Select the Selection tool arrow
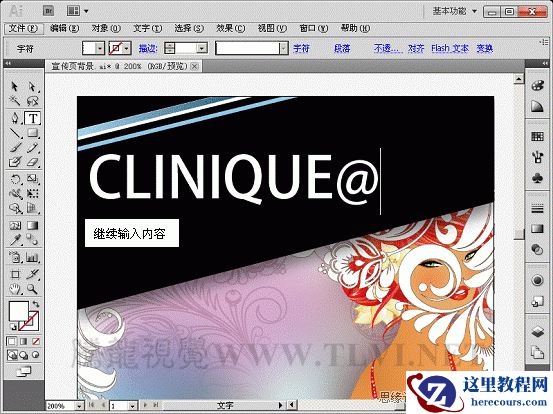Screen dimensions: 553x414 pos(14,86)
